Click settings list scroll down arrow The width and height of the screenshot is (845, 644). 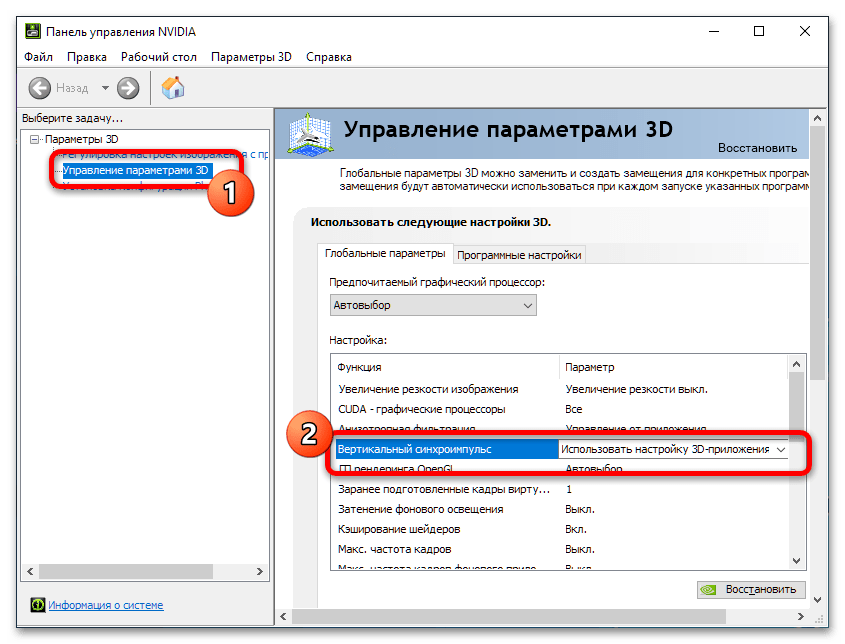pos(796,560)
